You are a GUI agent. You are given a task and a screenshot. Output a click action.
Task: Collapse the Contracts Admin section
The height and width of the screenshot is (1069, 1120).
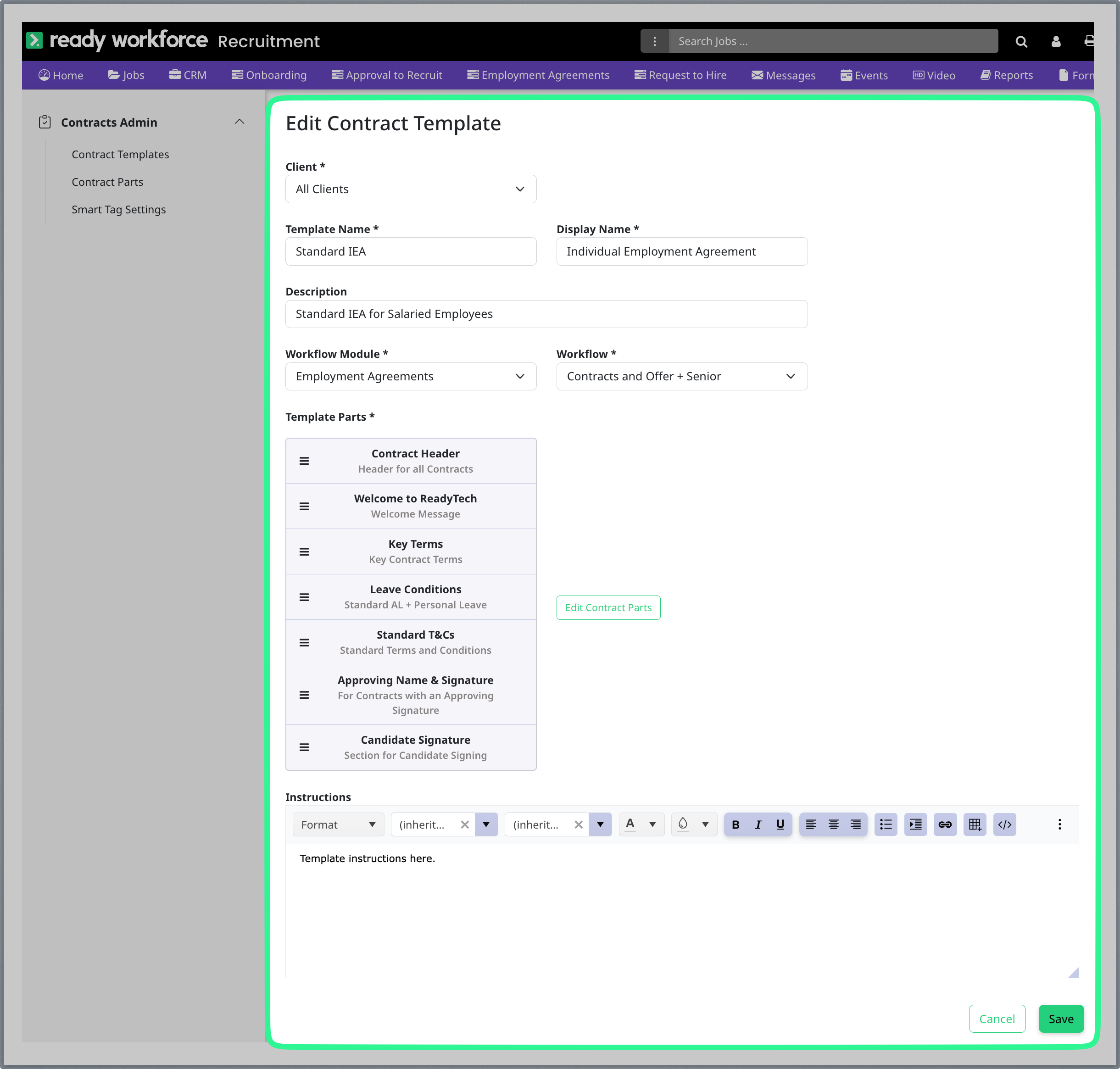tap(240, 122)
